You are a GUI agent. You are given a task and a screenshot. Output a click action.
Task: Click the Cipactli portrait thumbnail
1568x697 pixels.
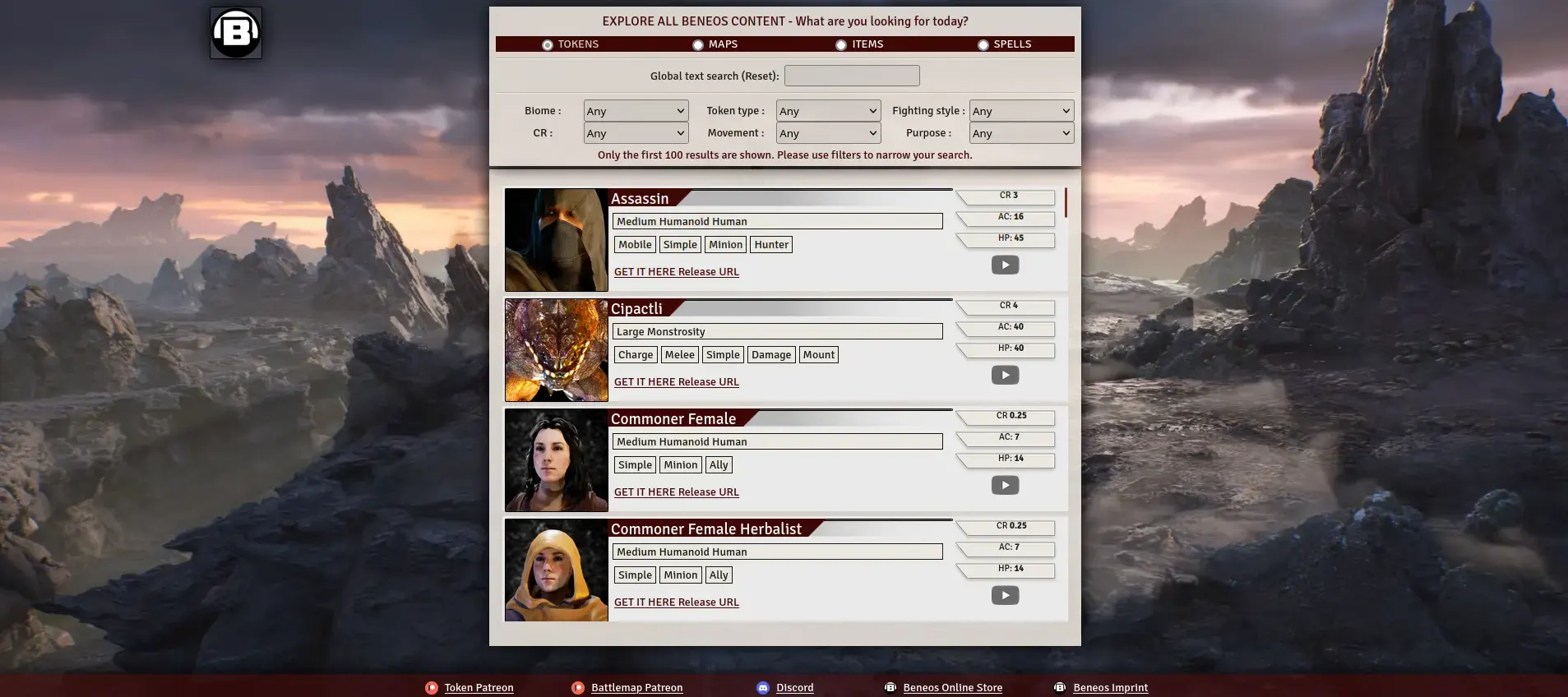coord(557,350)
